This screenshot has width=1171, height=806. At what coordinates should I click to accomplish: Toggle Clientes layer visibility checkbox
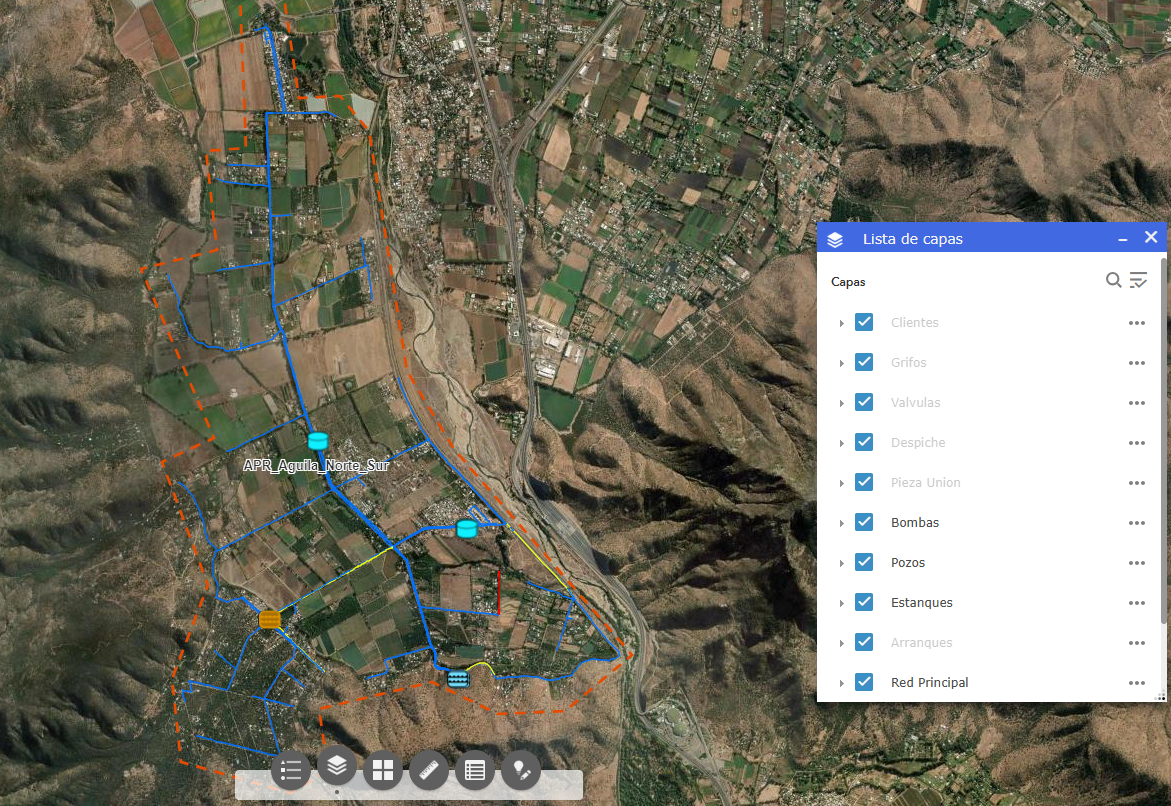point(864,322)
